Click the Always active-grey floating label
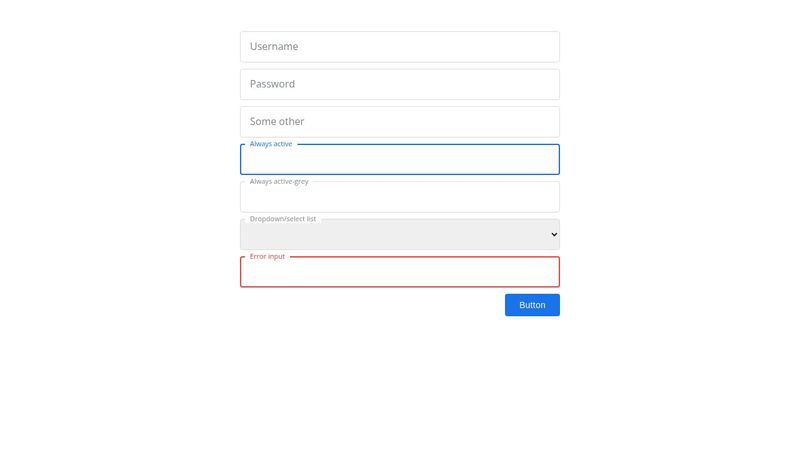 pyautogui.click(x=279, y=181)
